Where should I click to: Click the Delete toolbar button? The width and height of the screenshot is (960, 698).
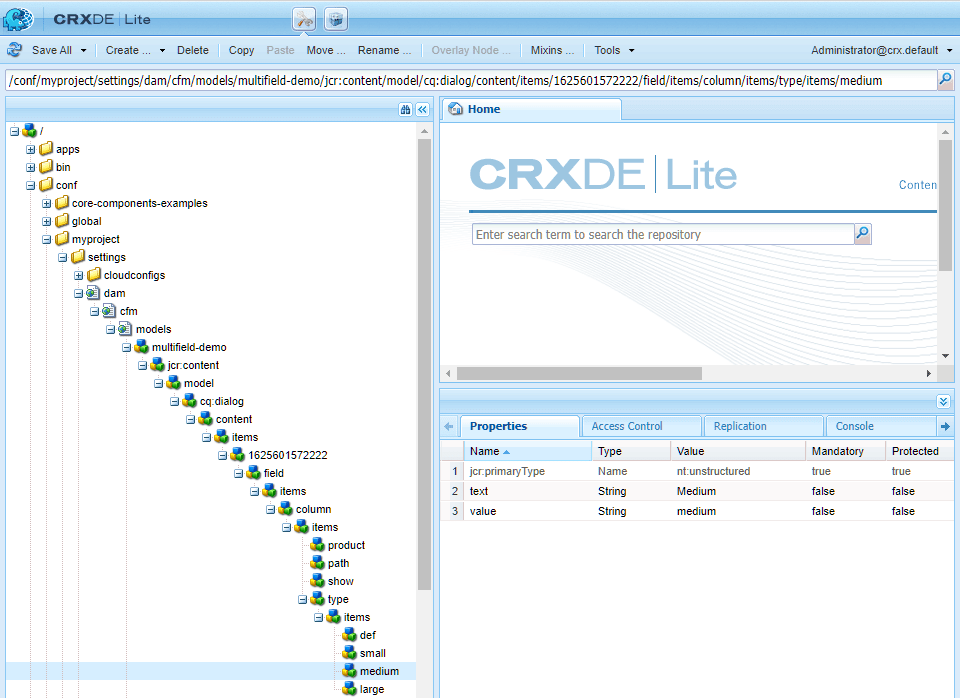[193, 50]
